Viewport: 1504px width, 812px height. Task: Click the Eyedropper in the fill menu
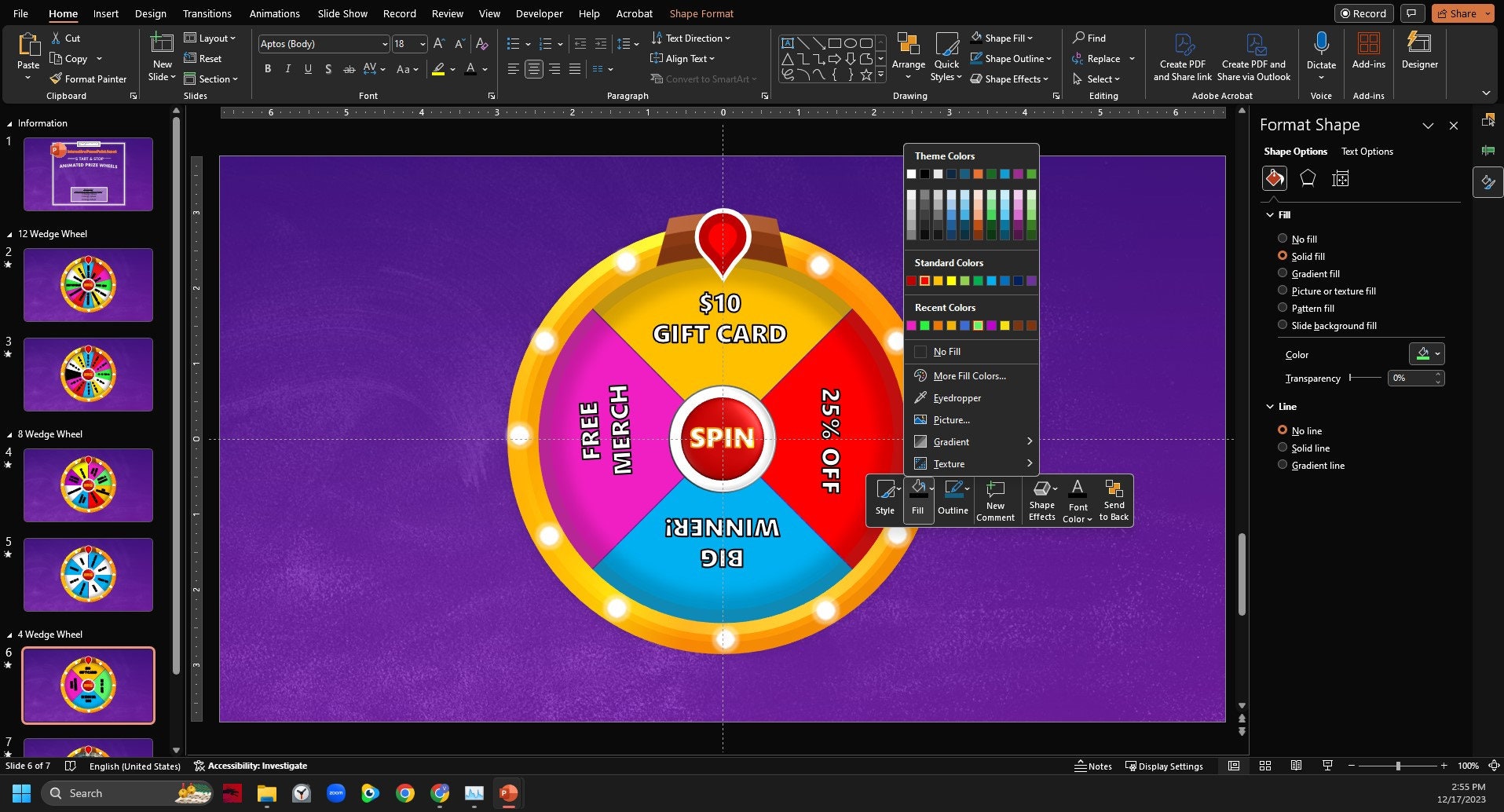957,398
